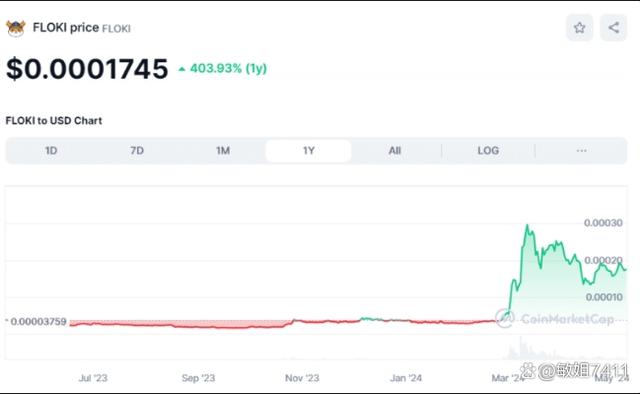Click the 403.93% (1y) change label
This screenshot has height=394, width=640.
pyautogui.click(x=223, y=68)
